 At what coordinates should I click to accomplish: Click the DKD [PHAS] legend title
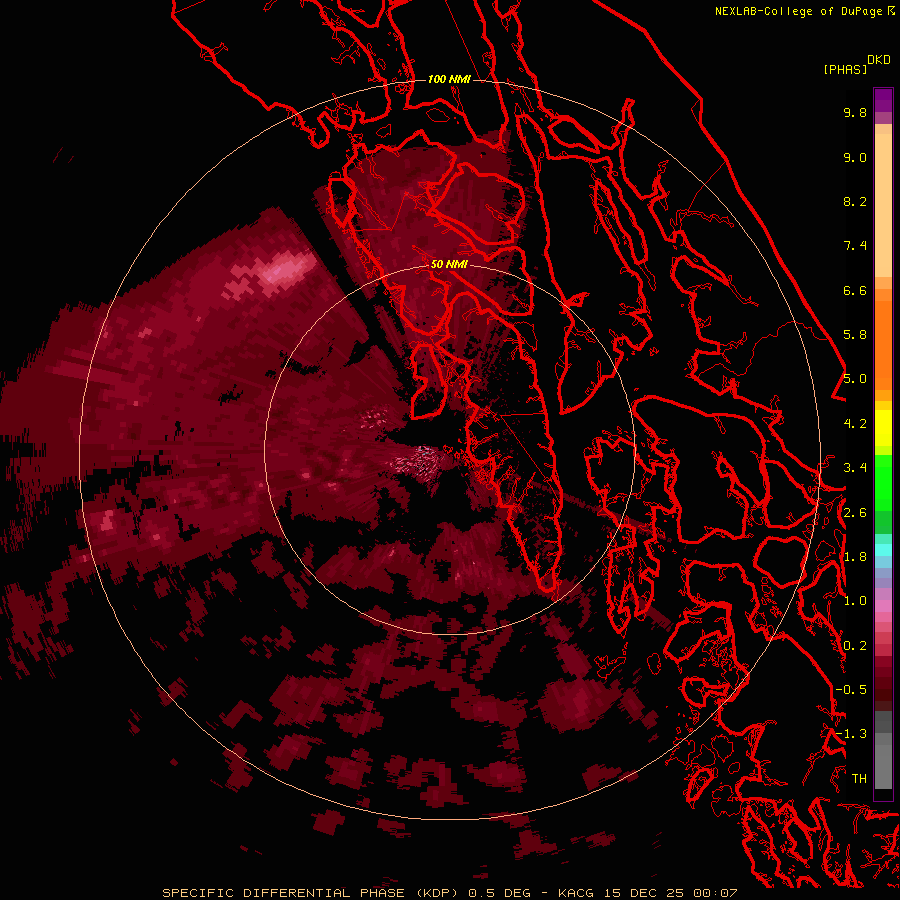[856, 64]
